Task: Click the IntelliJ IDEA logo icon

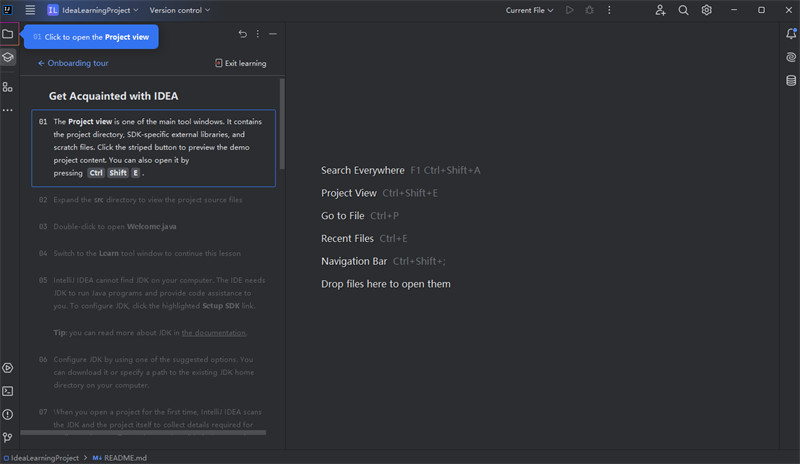Action: pyautogui.click(x=8, y=10)
